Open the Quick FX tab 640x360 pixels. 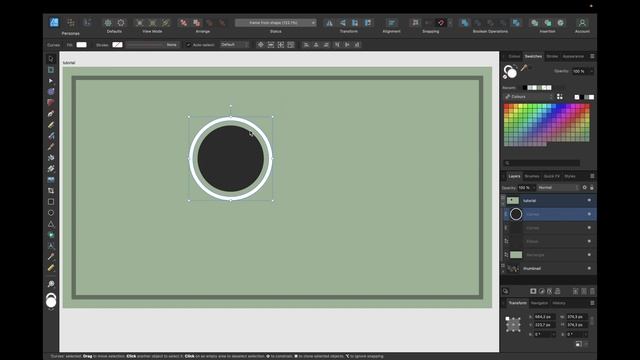coord(551,176)
